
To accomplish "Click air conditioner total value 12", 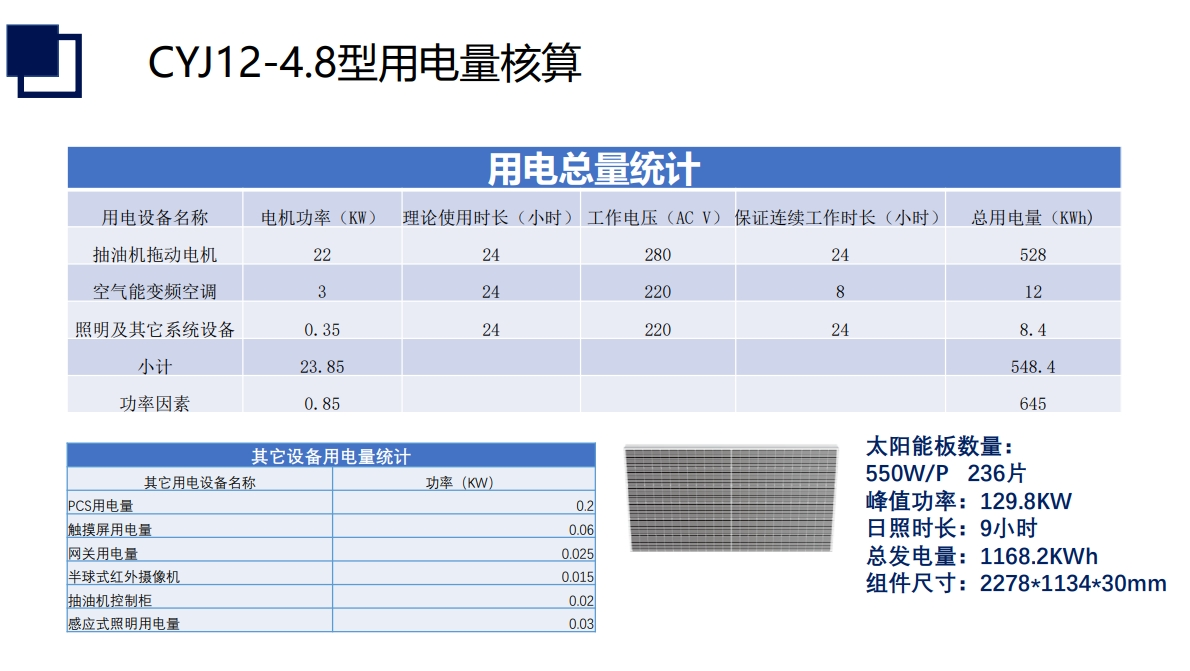I will tap(1033, 292).
